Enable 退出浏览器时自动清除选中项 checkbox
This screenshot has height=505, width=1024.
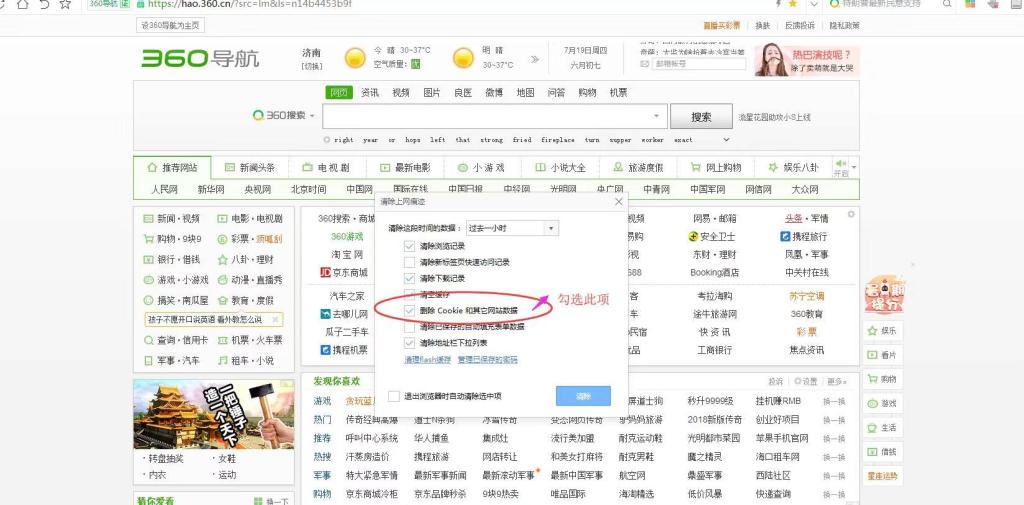[394, 396]
